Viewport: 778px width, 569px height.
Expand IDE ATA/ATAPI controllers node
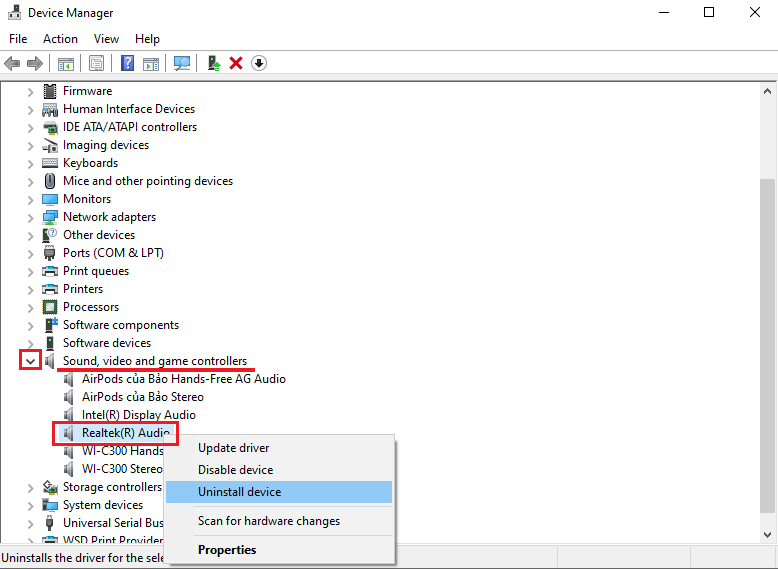pos(30,127)
